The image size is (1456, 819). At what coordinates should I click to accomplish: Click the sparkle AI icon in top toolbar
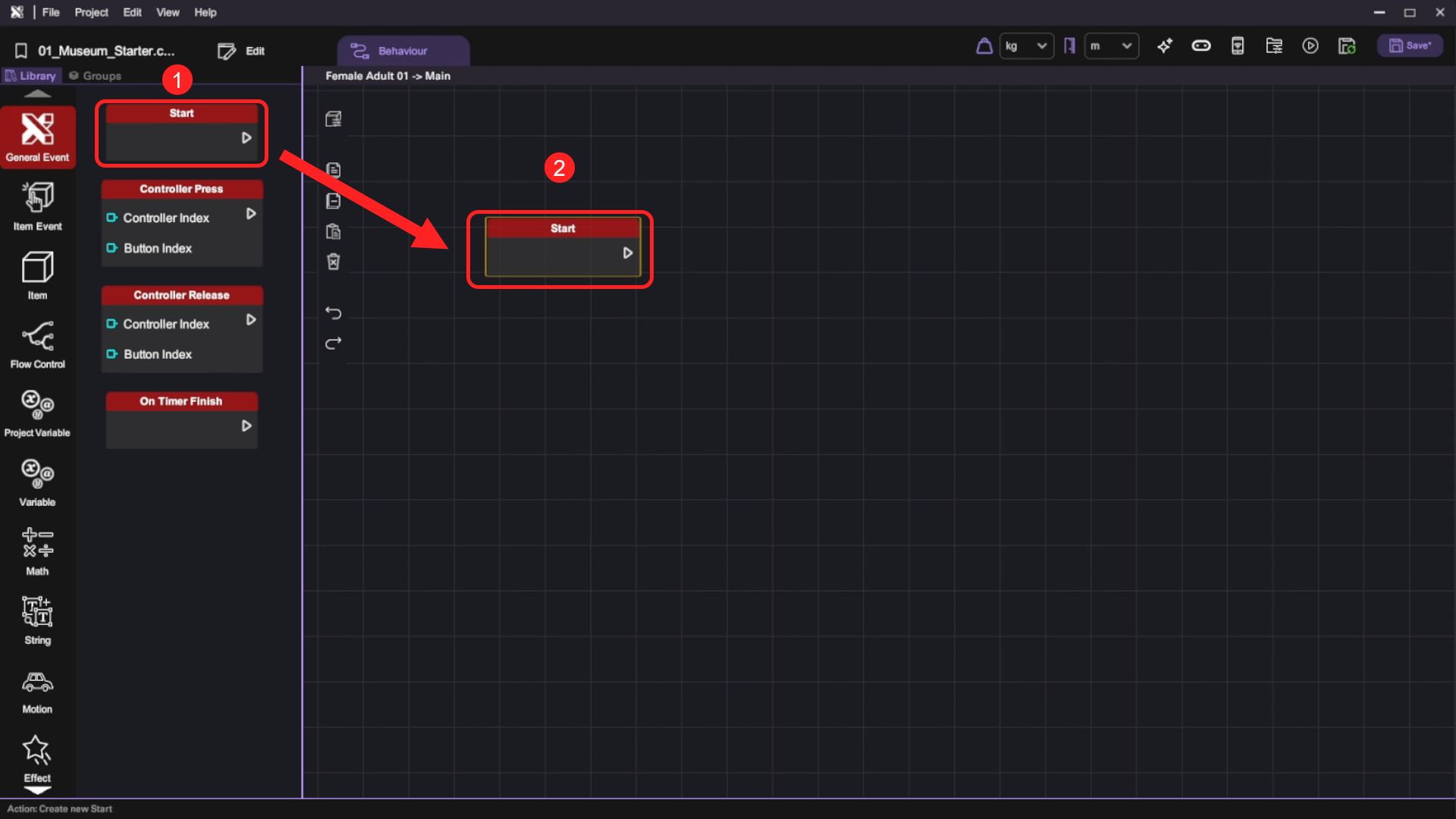click(1165, 46)
